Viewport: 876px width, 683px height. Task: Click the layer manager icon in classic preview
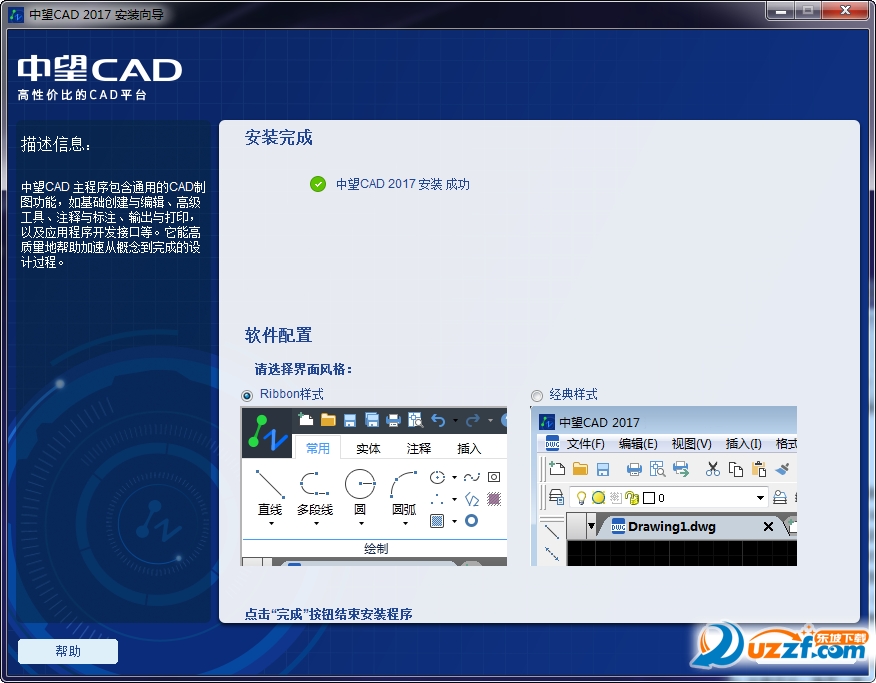click(x=556, y=497)
